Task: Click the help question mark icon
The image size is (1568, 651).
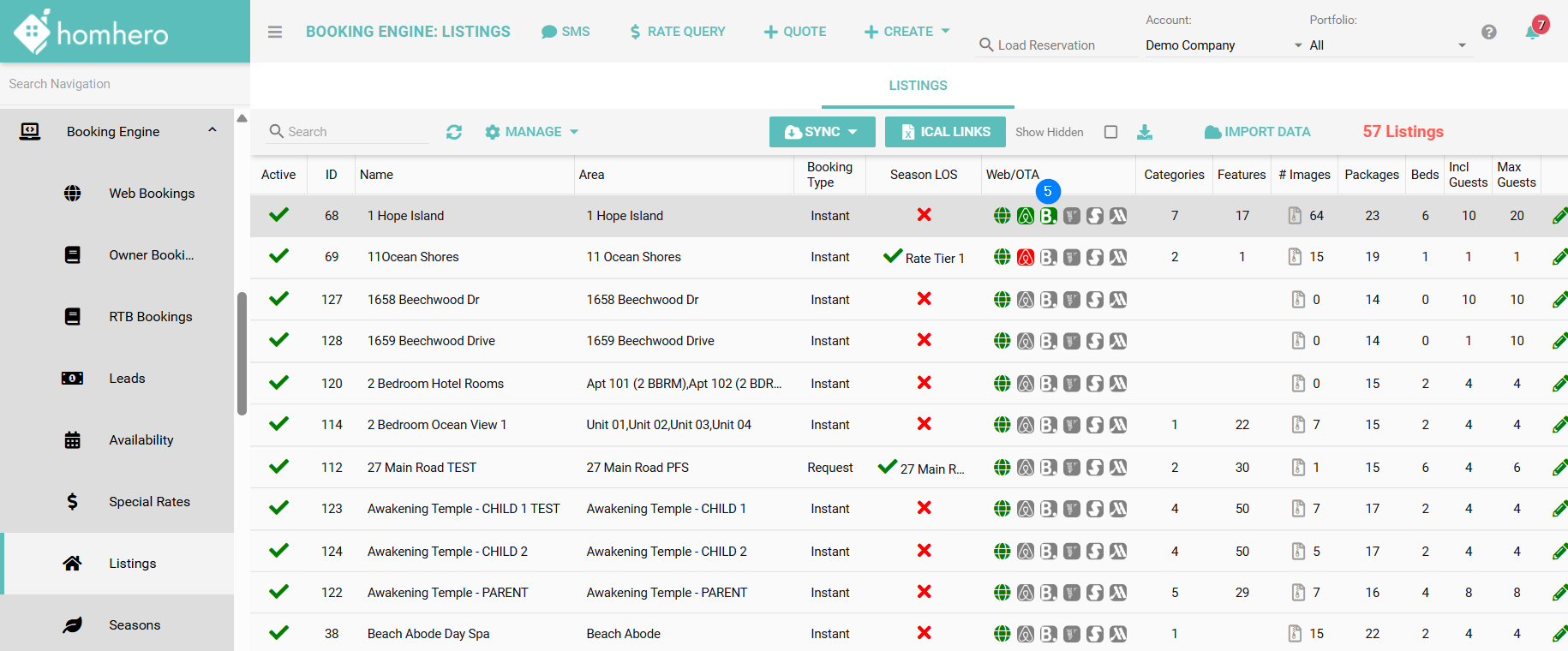Action: [x=1489, y=32]
